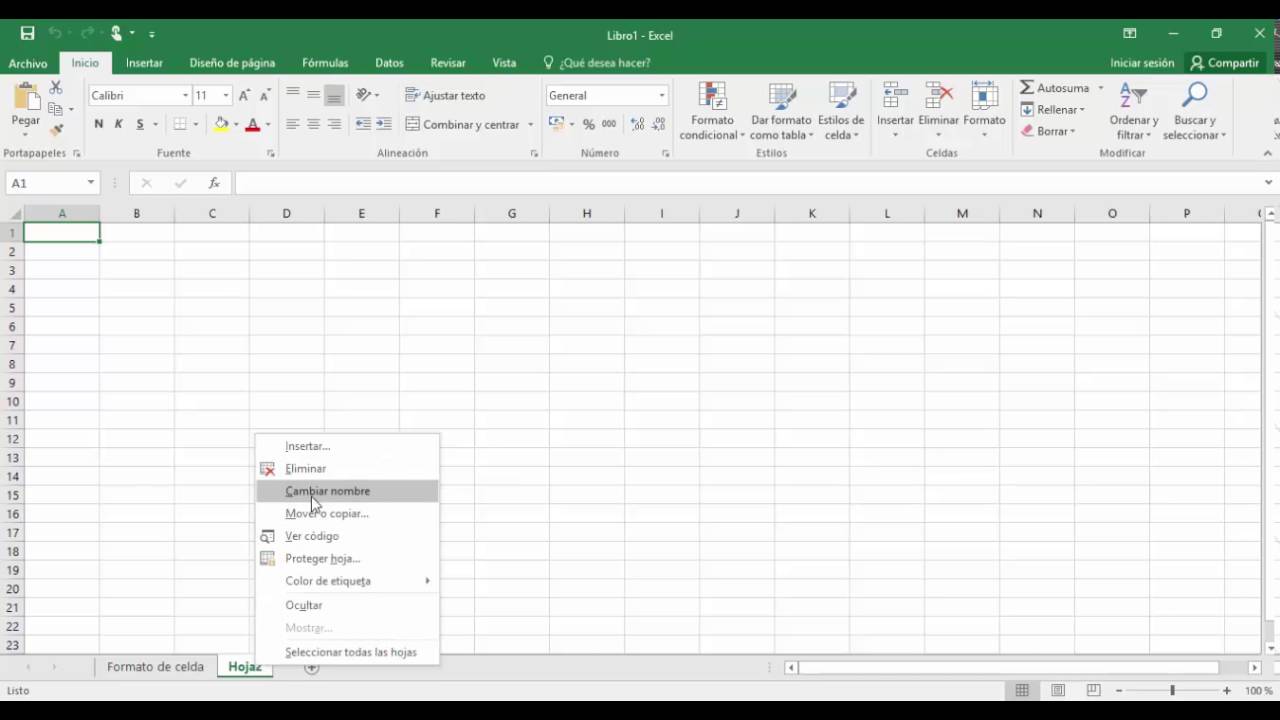The width and height of the screenshot is (1280, 720).
Task: Select the Formato de celda sheet tab
Action: (x=155, y=667)
